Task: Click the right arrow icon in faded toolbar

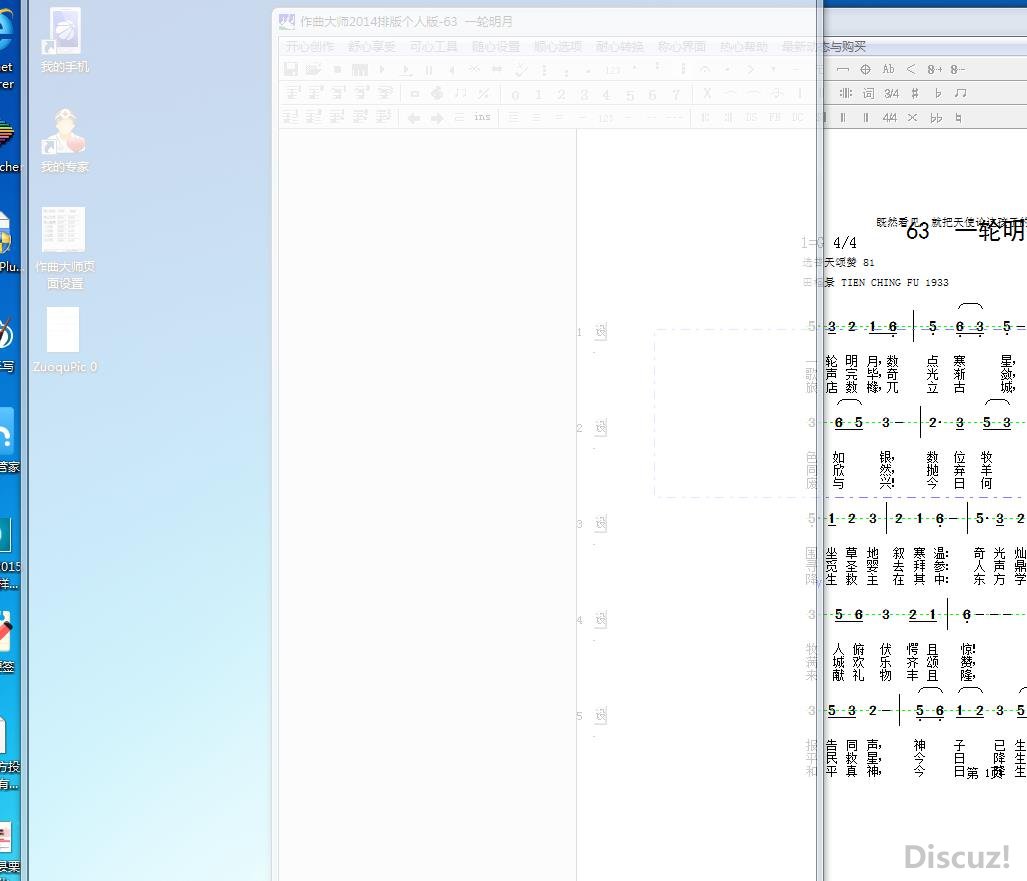Action: 437,118
